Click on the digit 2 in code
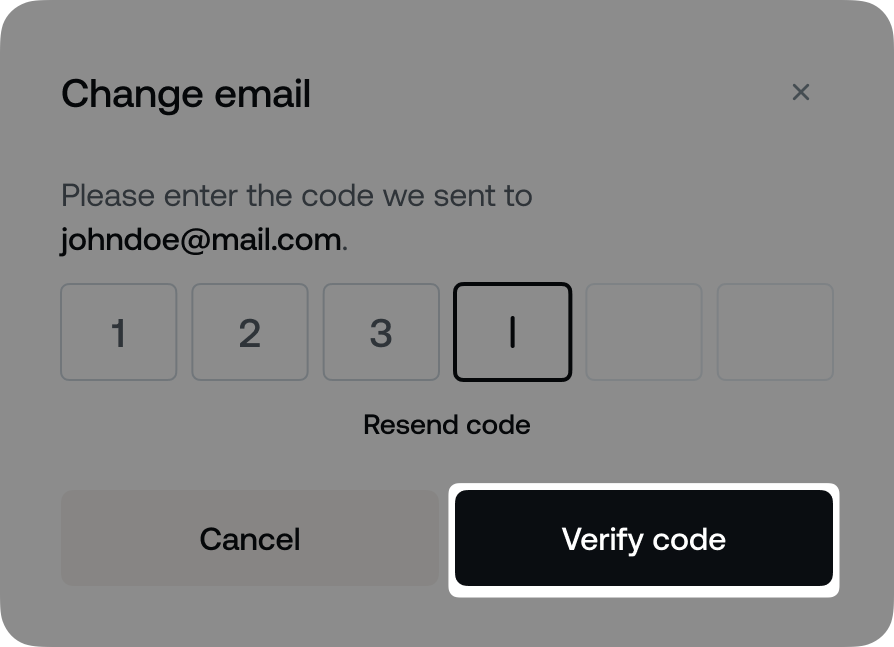The width and height of the screenshot is (894, 647). pos(250,334)
